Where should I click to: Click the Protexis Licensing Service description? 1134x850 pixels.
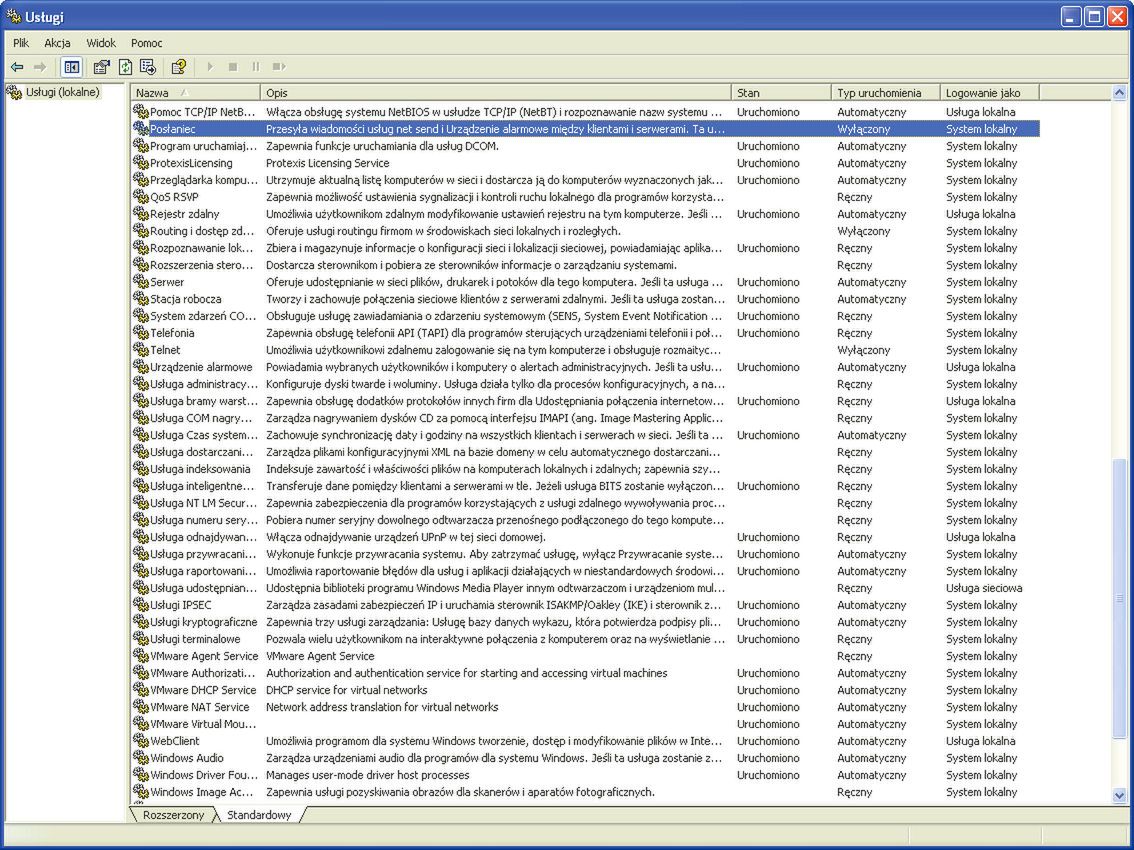click(328, 163)
